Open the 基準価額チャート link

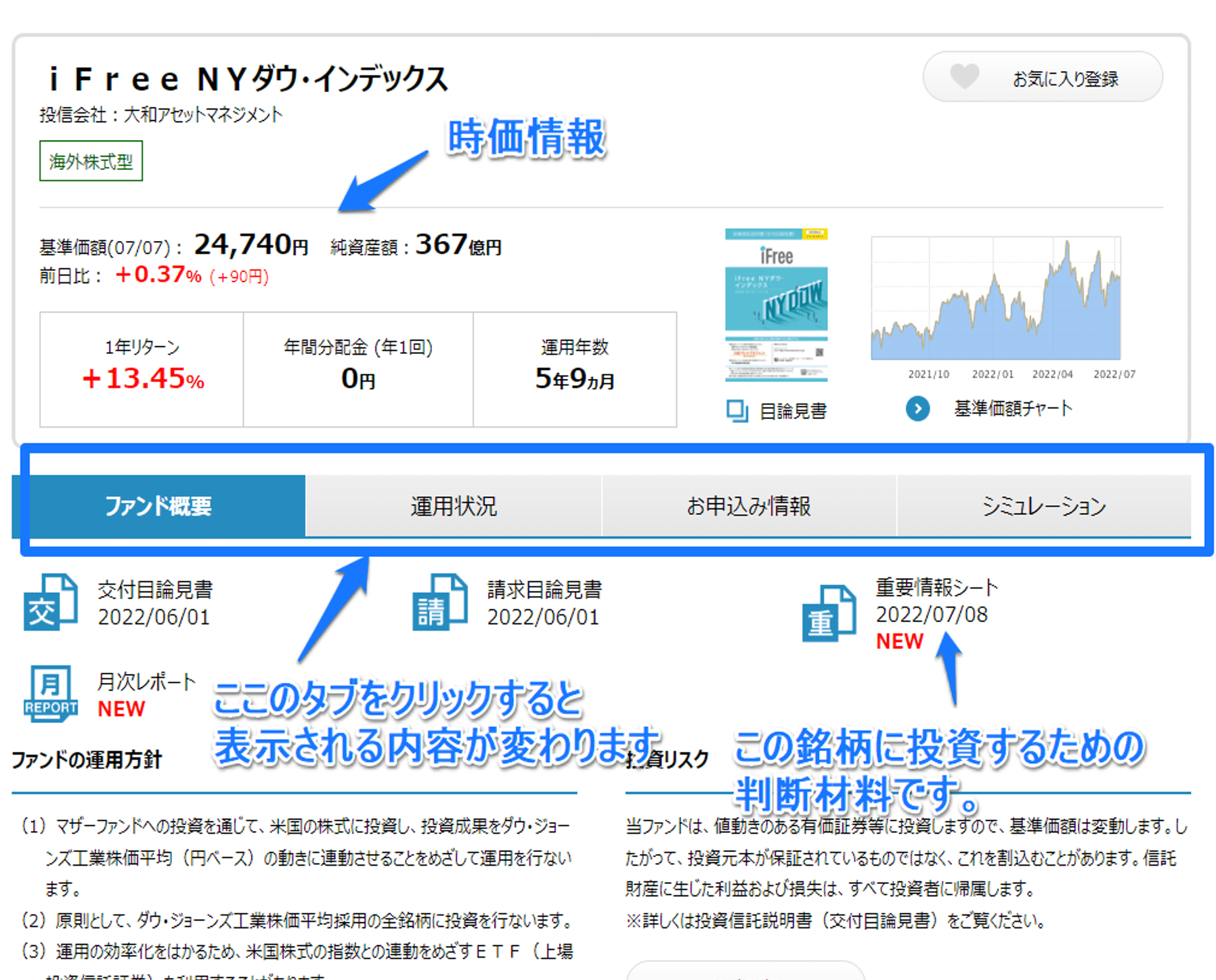pyautogui.click(x=1013, y=408)
